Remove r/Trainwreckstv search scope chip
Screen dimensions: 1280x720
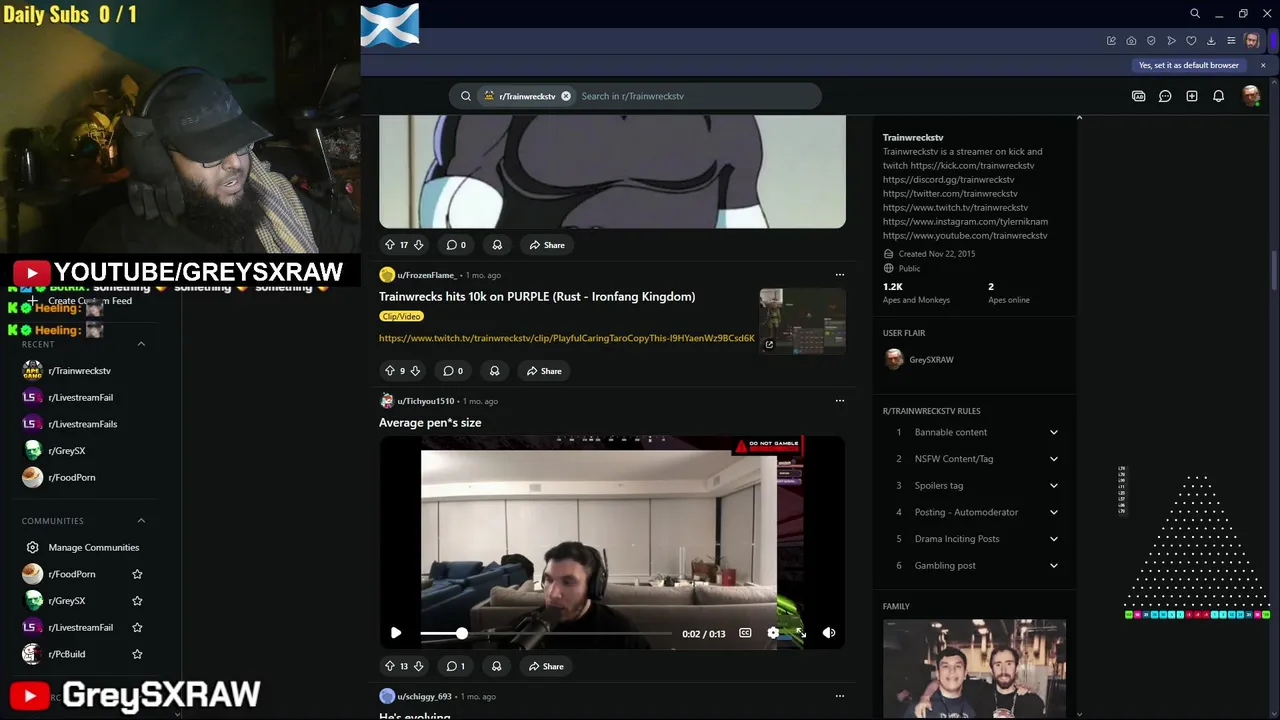[x=566, y=96]
